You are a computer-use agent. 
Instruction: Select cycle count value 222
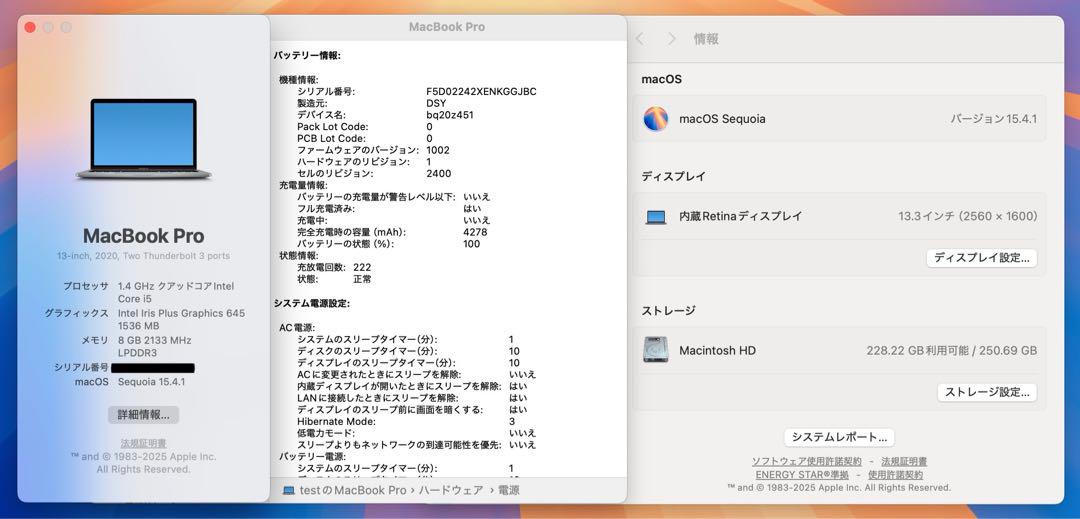[x=362, y=267]
